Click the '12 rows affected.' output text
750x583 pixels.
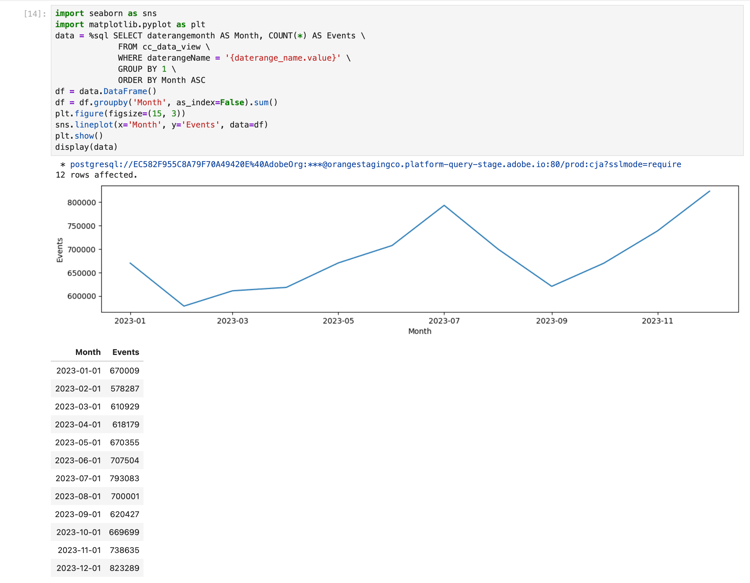pos(97,175)
